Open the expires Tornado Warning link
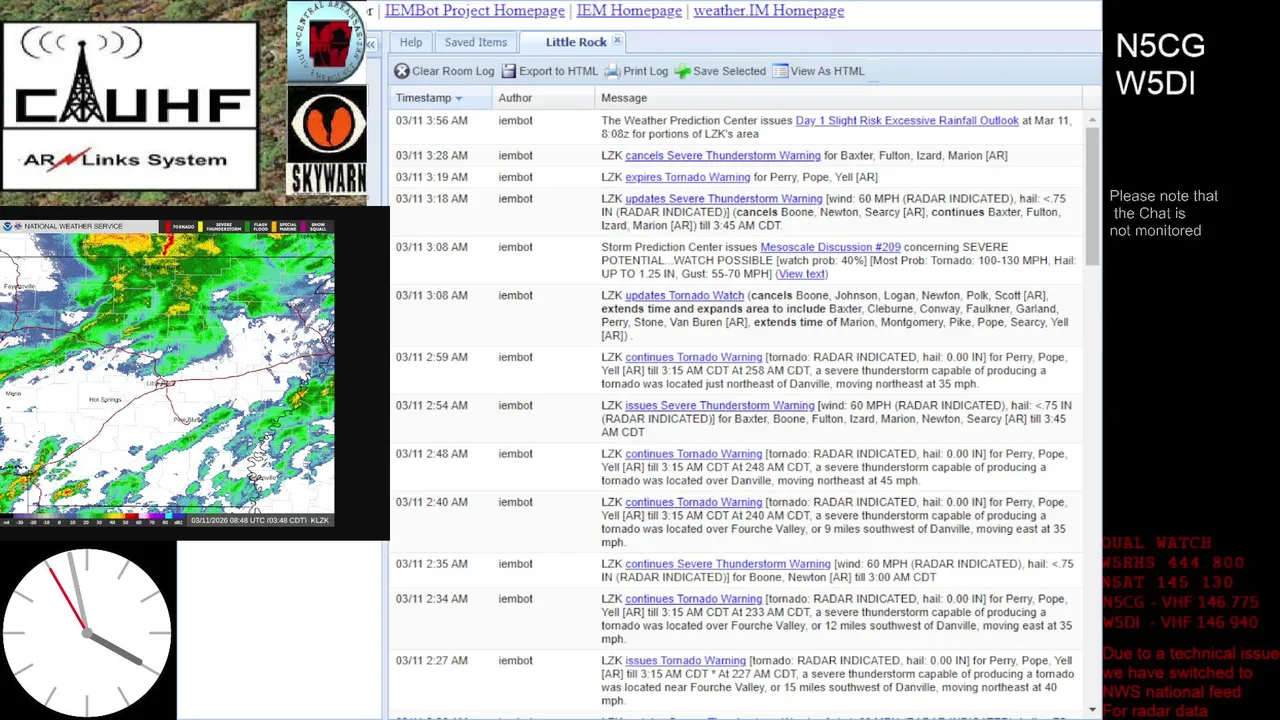1280x720 pixels. (x=688, y=178)
